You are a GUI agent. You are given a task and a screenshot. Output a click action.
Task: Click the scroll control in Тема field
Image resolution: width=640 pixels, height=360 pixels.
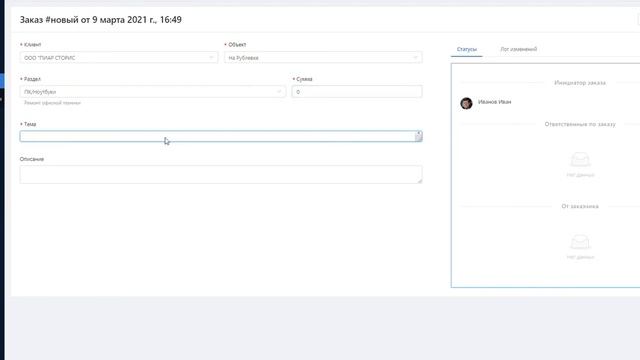[x=419, y=136]
